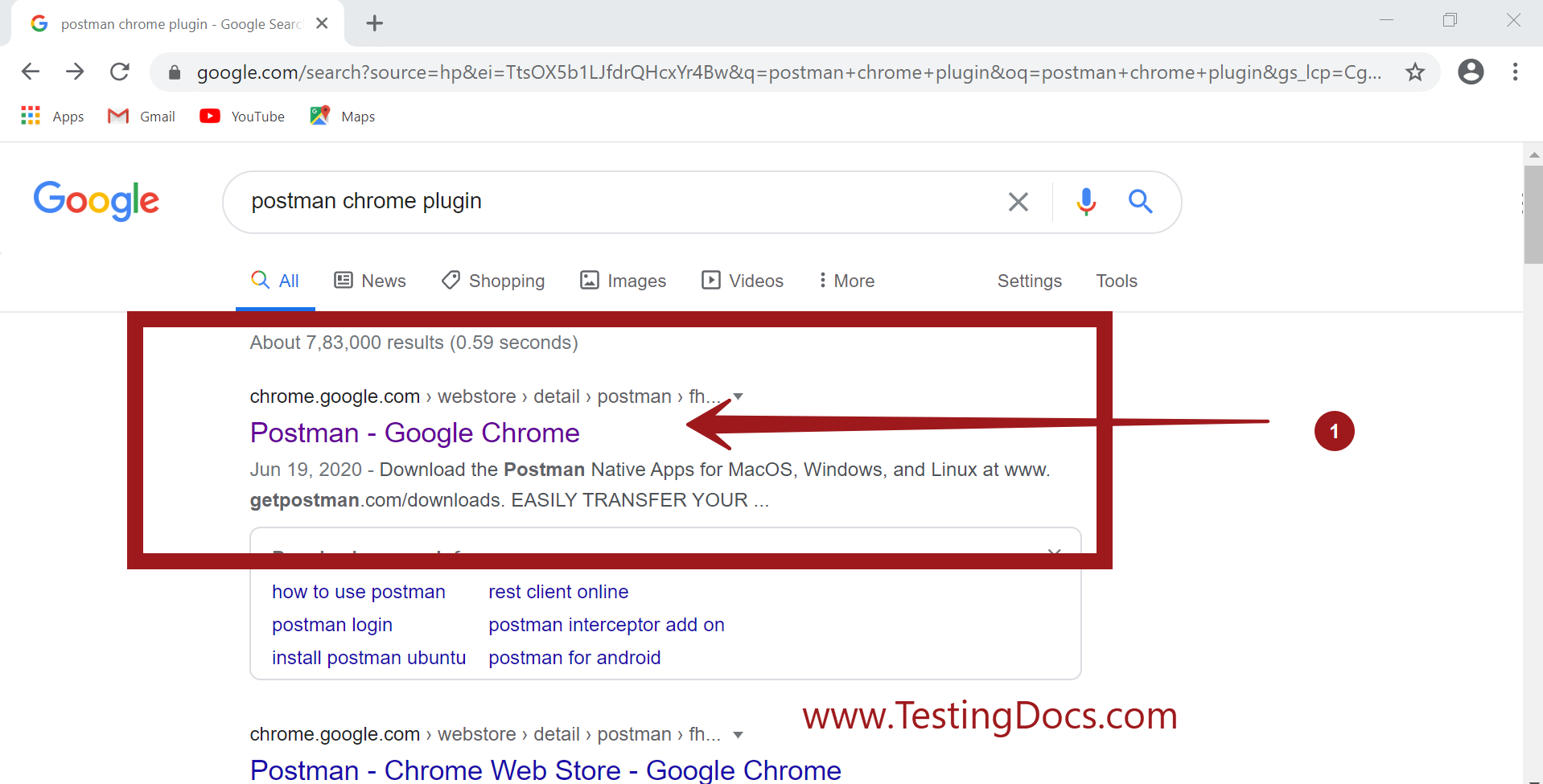Clear the search box with the X icon
The width and height of the screenshot is (1543, 784).
click(1018, 202)
